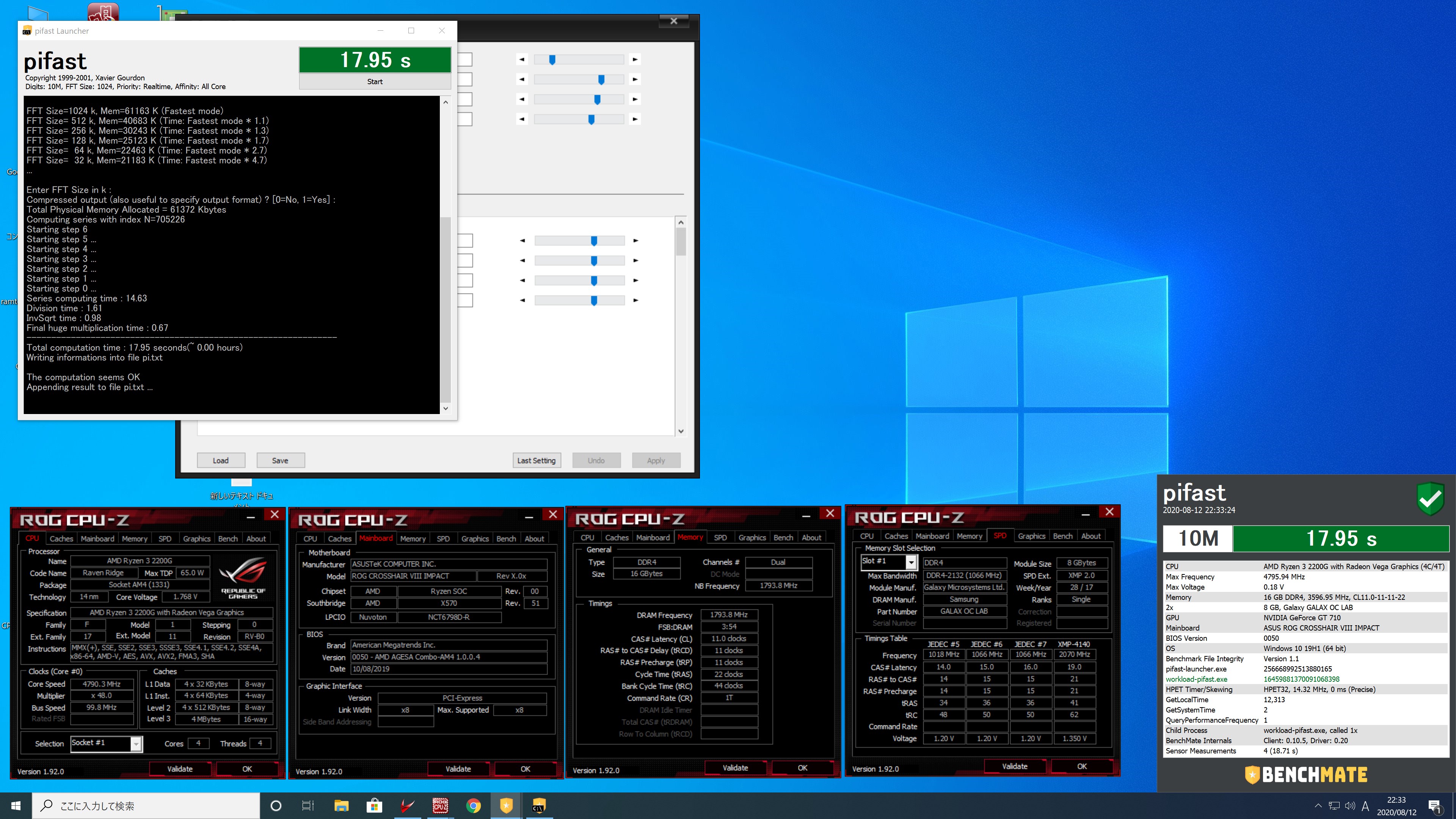Click the ROG CROSSHAIR VIII IMPACT model field
The image size is (1456, 819).
(x=413, y=576)
